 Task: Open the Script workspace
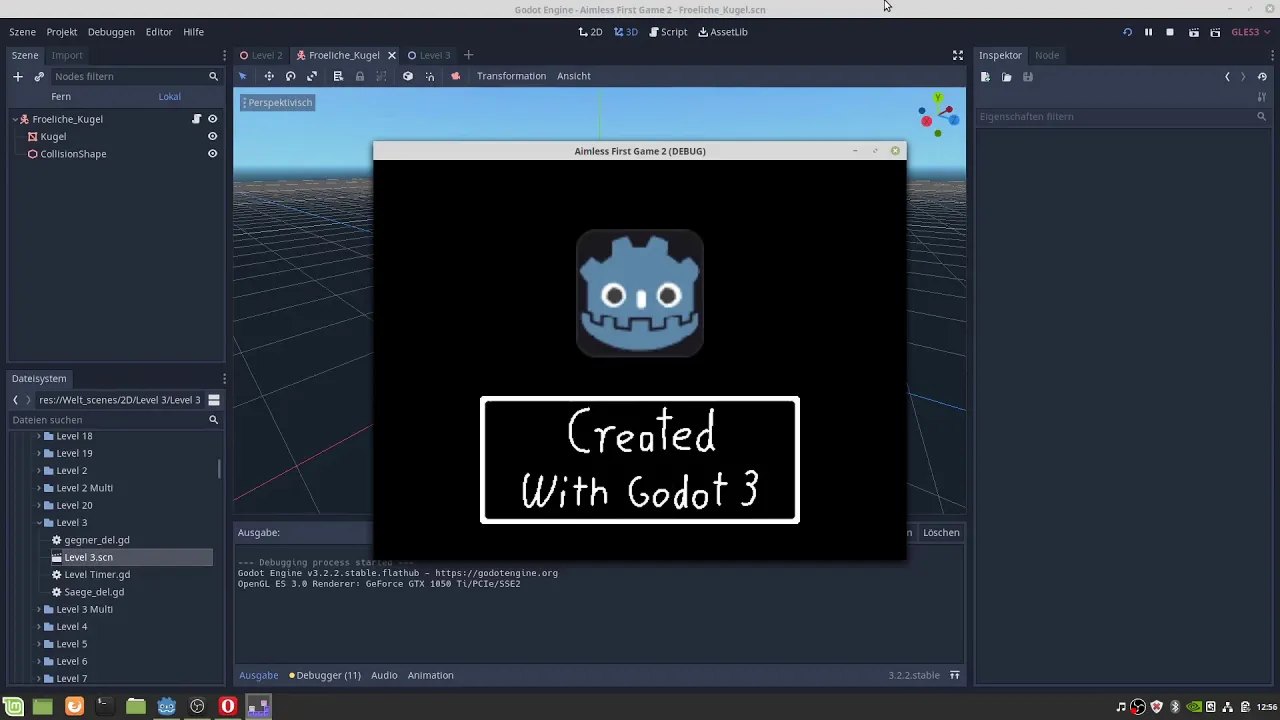coord(668,32)
